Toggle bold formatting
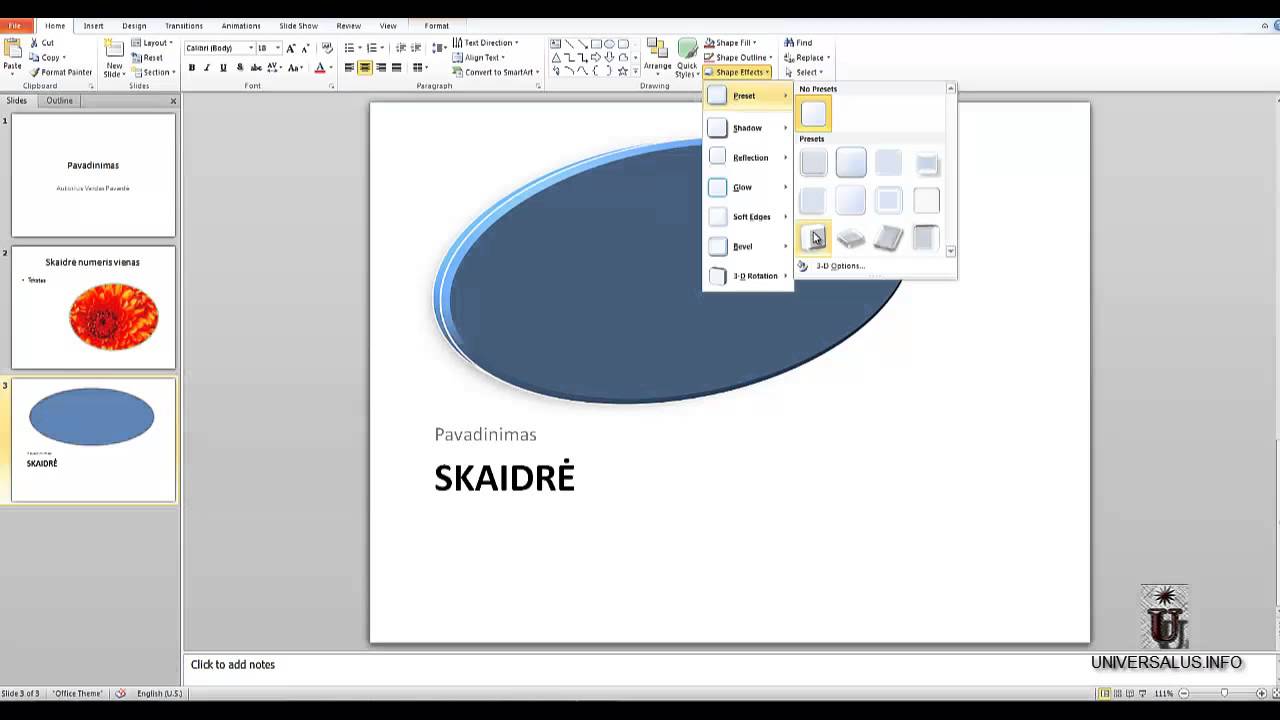Image resolution: width=1280 pixels, height=720 pixels. click(x=191, y=68)
